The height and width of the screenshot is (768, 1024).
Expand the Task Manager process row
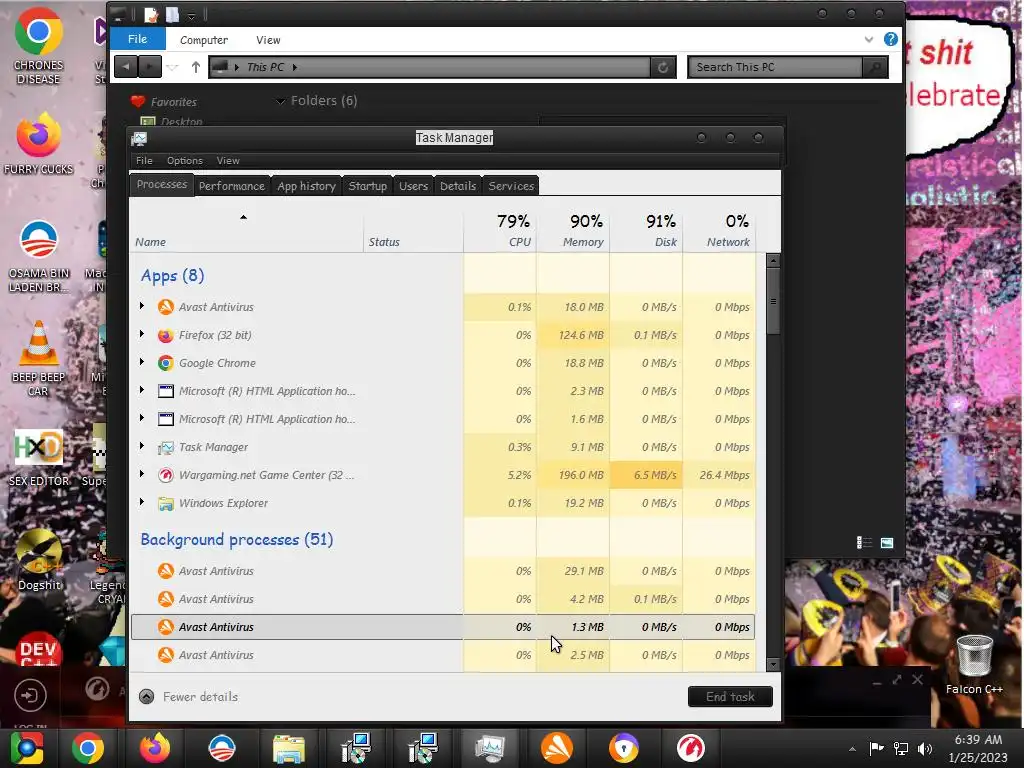click(x=142, y=446)
